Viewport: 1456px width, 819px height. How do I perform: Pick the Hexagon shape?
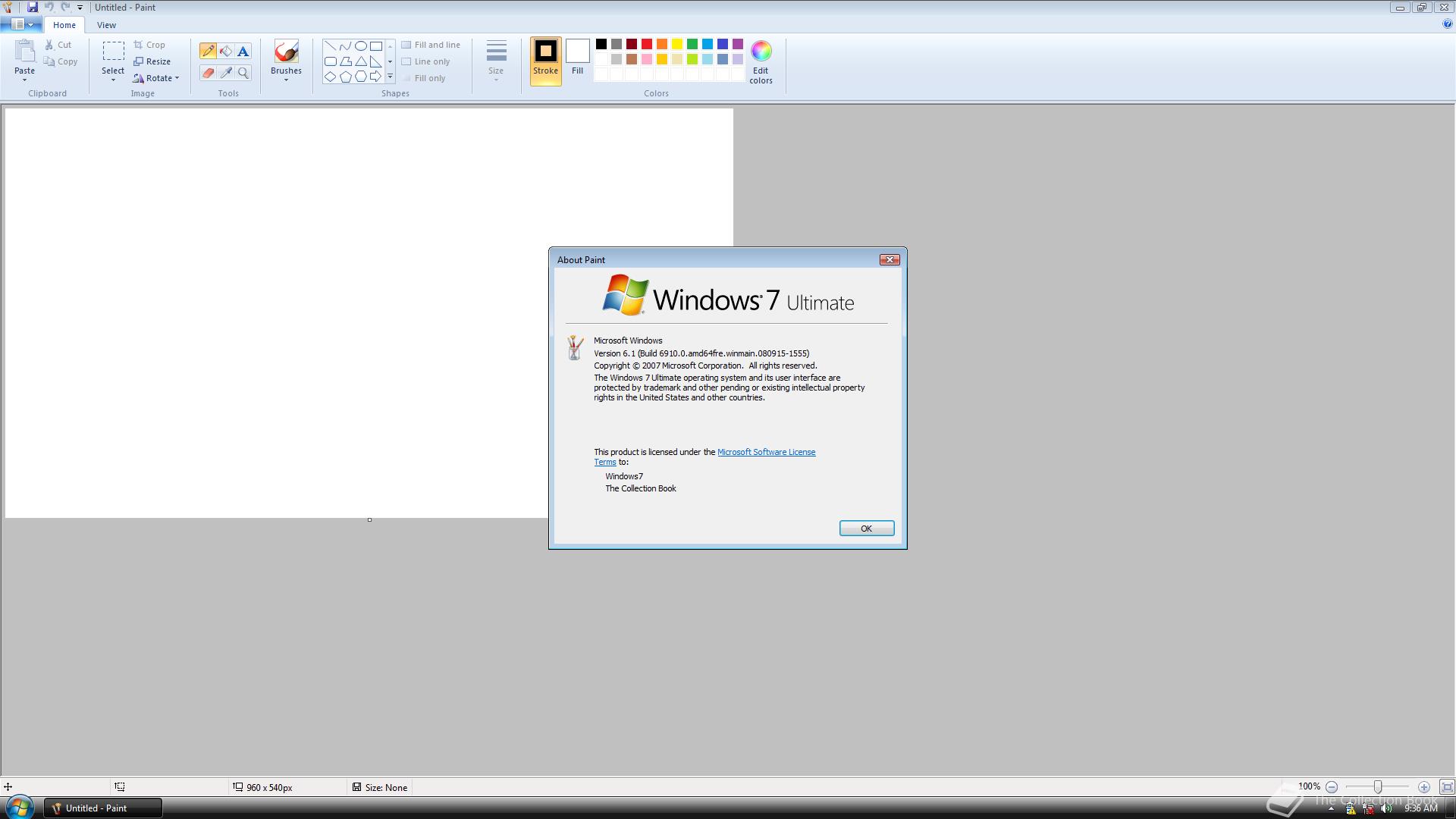click(361, 77)
